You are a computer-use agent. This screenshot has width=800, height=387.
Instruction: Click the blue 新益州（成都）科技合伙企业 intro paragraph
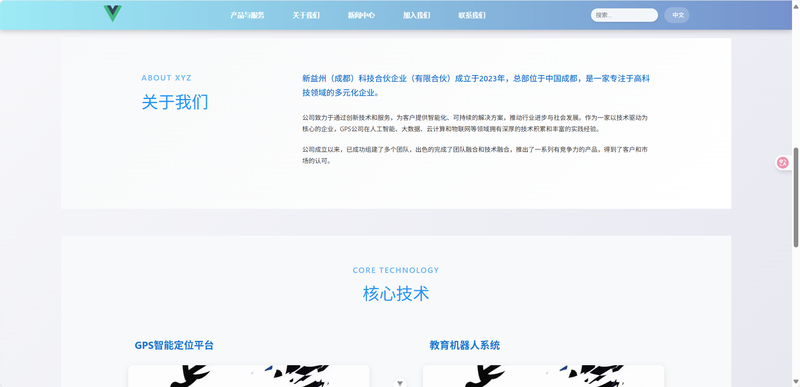pyautogui.click(x=476, y=86)
